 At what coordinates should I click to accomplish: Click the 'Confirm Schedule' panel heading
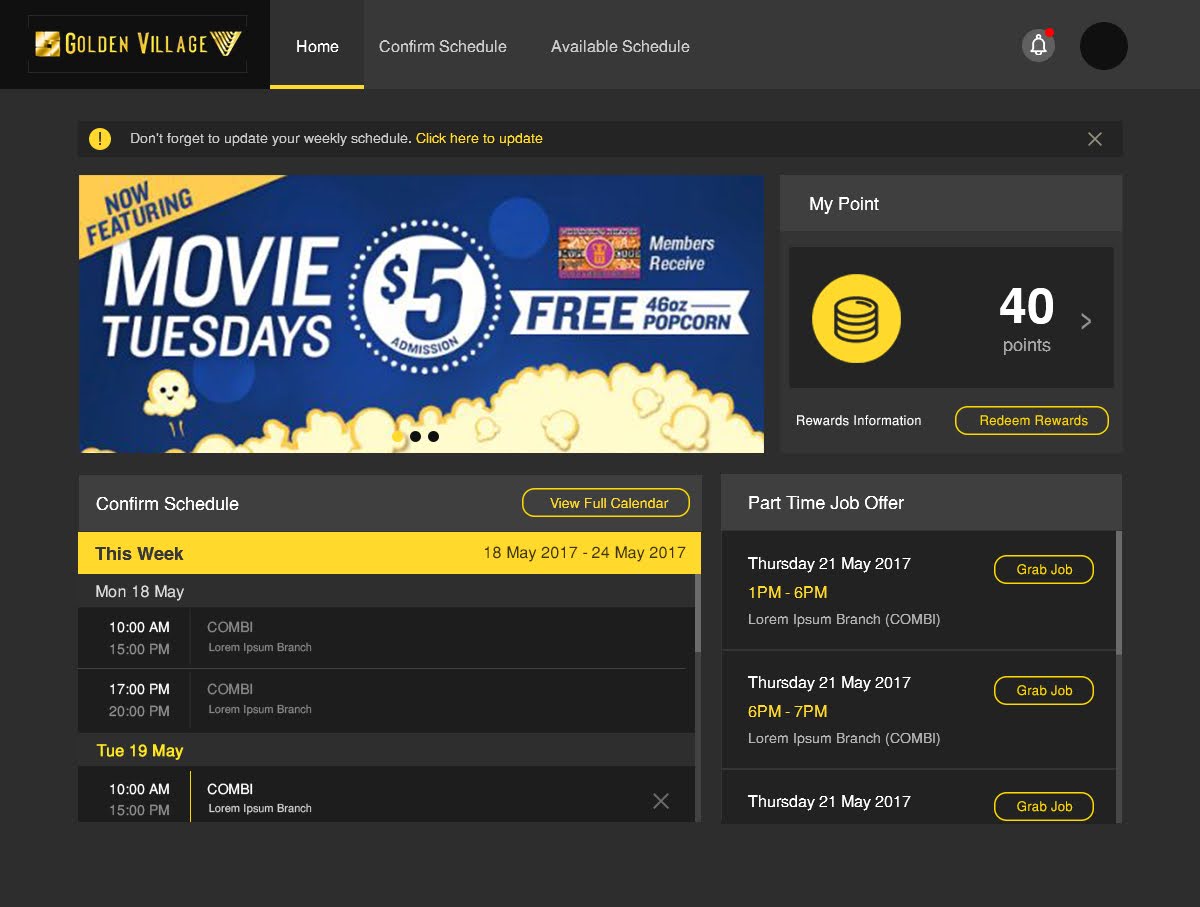pos(167,503)
